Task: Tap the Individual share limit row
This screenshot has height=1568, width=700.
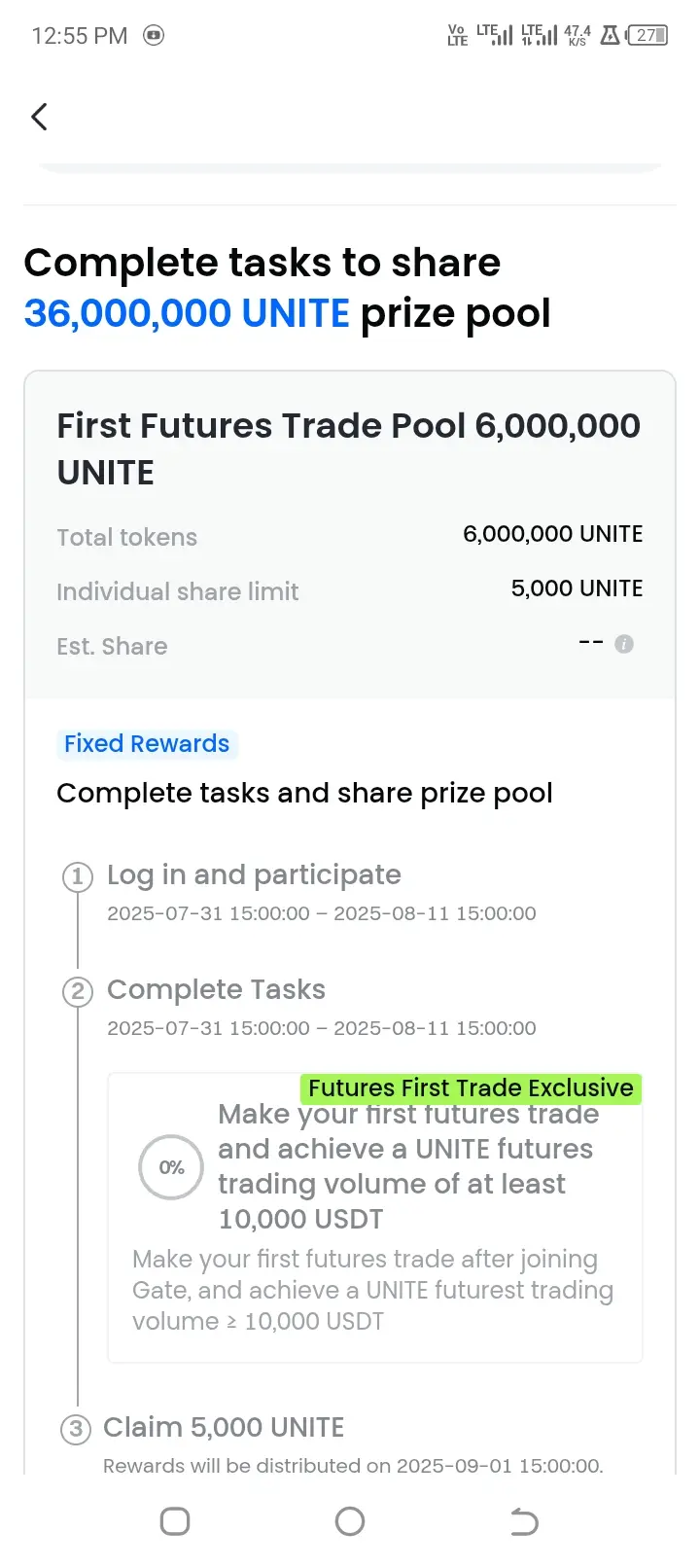Action: tap(350, 590)
